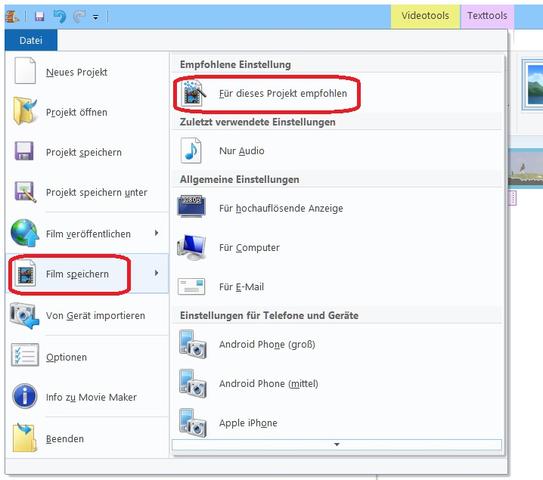543x480 pixels.
Task: Click the redo arrow icon
Action: point(79,16)
